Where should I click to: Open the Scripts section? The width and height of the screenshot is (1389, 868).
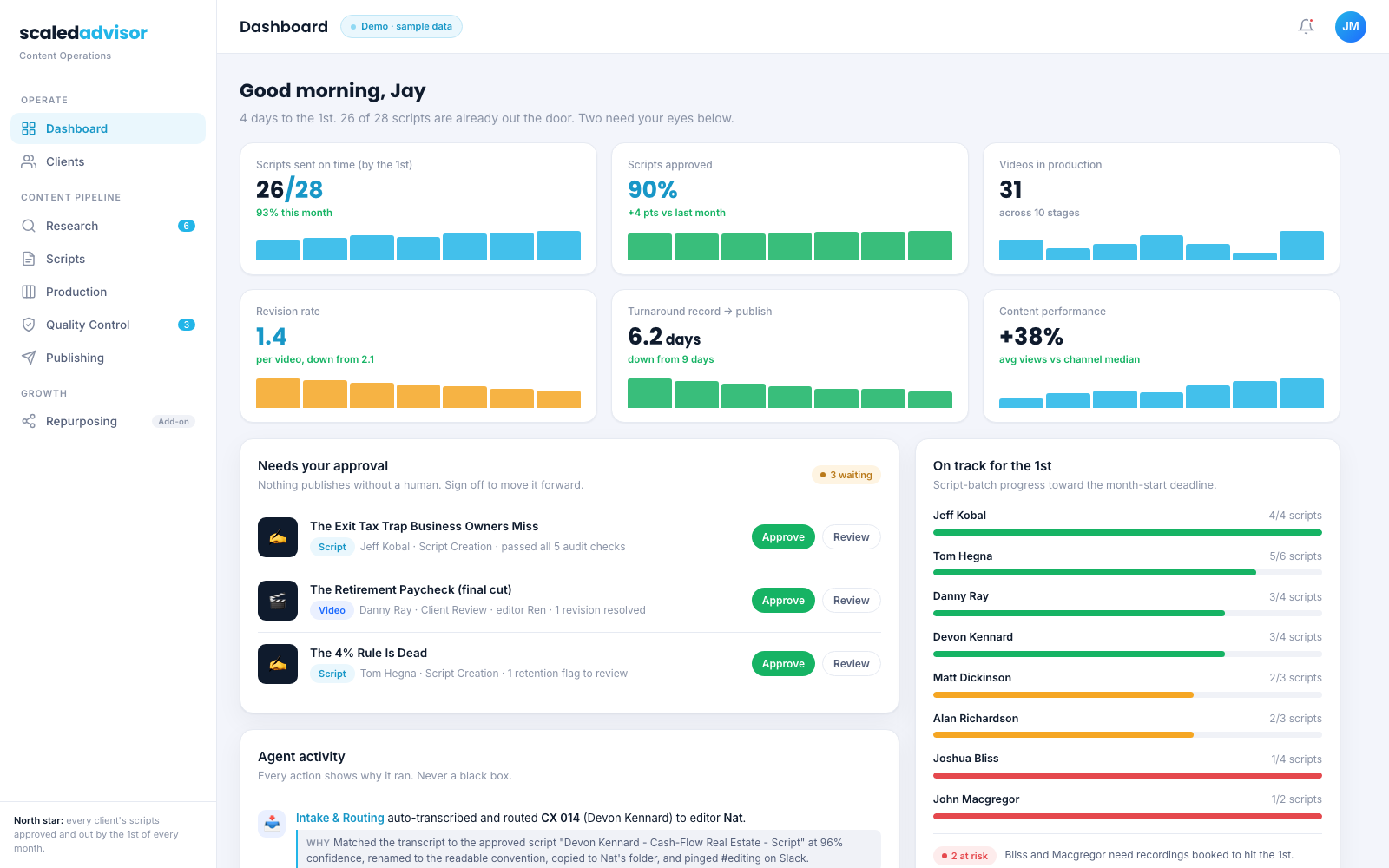(x=108, y=259)
